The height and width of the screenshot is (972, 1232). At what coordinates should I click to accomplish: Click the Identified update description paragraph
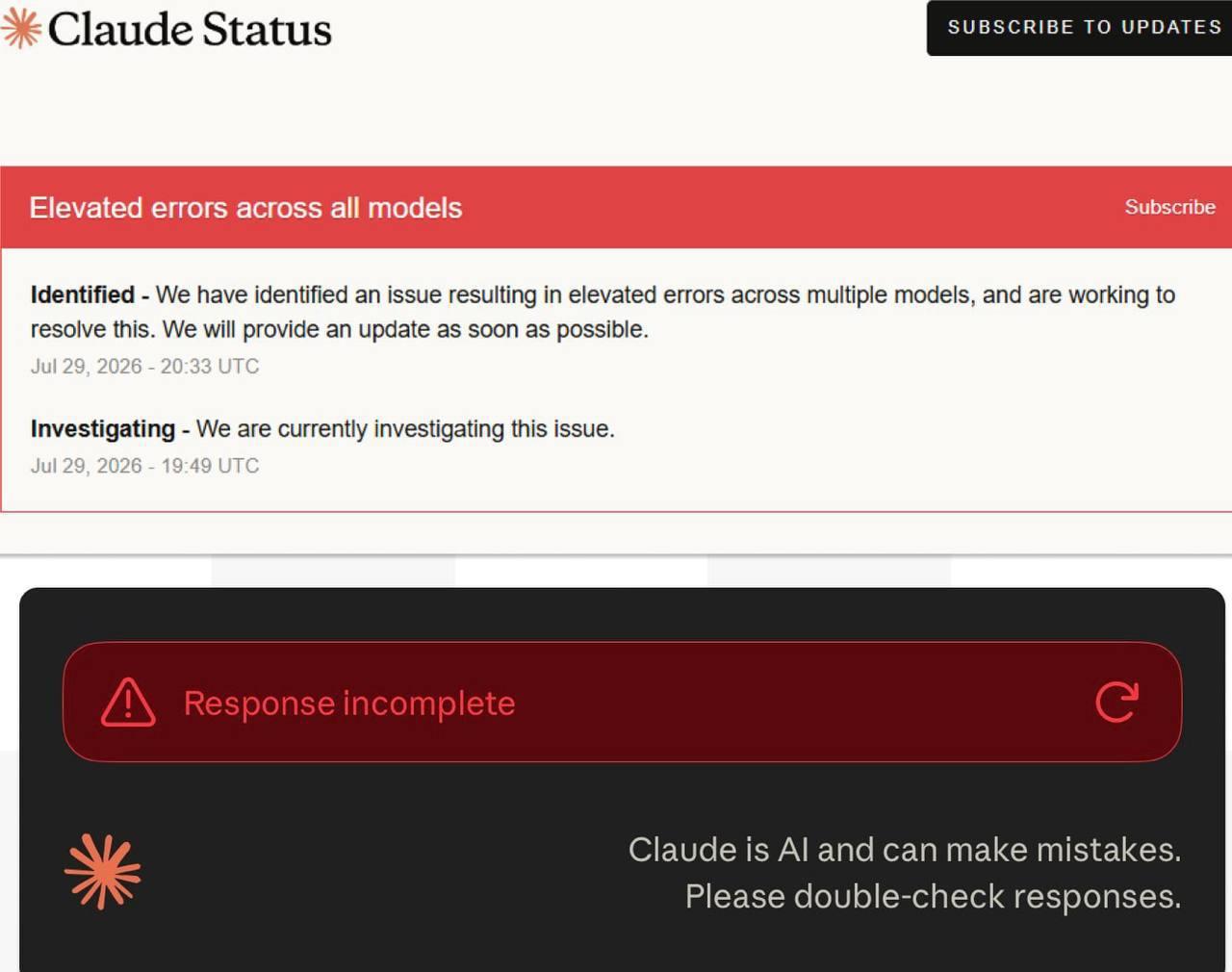point(603,312)
